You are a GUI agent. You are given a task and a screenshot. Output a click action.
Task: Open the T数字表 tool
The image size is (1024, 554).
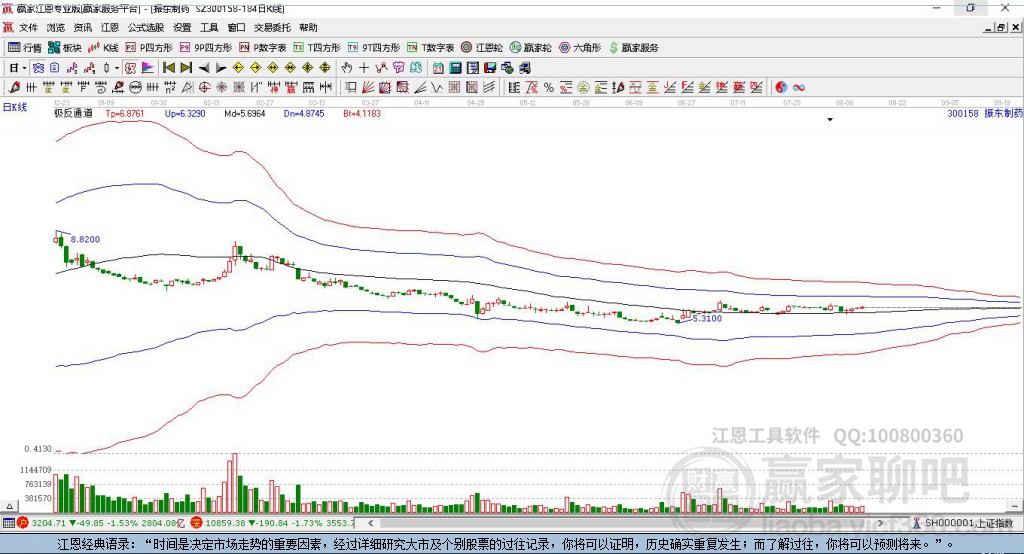pyautogui.click(x=430, y=48)
